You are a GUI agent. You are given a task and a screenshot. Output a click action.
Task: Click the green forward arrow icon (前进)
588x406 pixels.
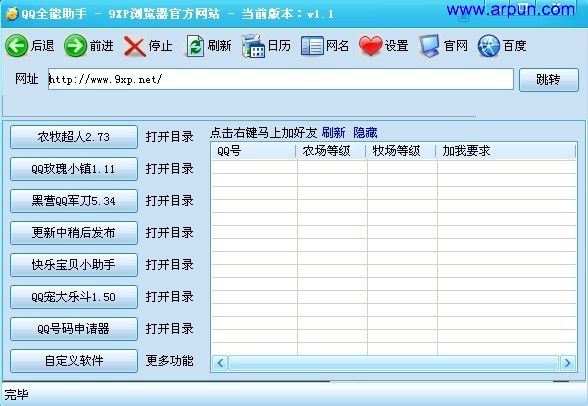pyautogui.click(x=75, y=46)
